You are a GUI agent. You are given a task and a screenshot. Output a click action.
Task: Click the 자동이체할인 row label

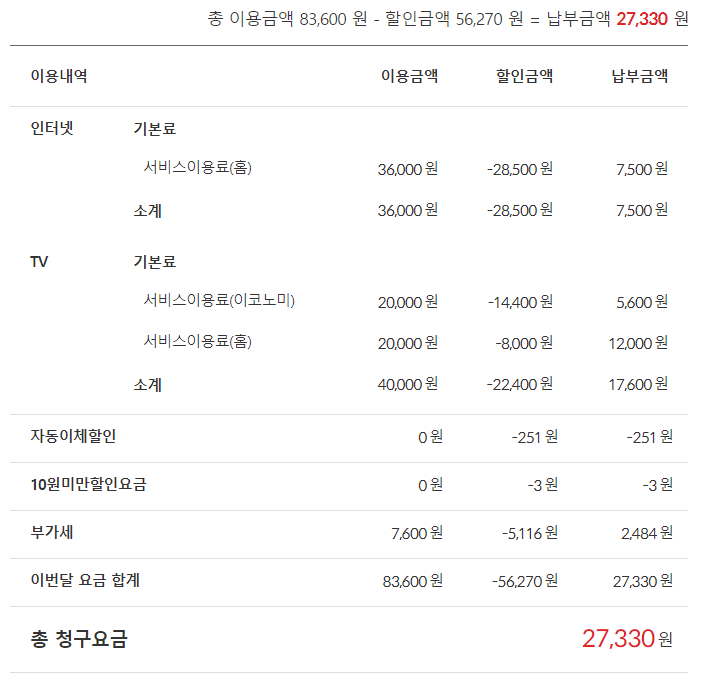pos(73,436)
